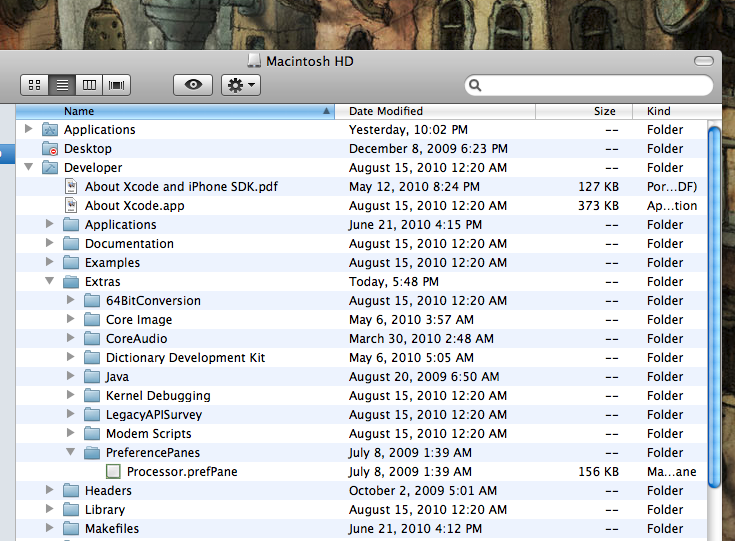
Task: Select the Desktop folder icon
Action: pos(50,149)
